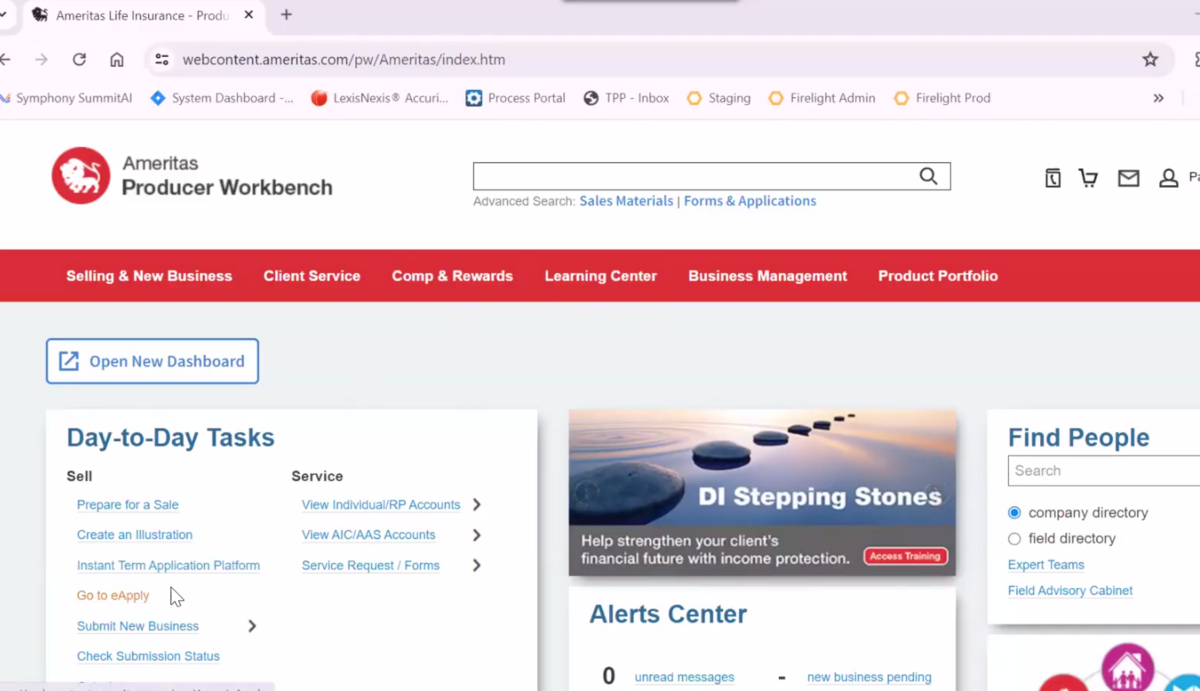The image size is (1200, 691).
Task: Click the browser back arrow
Action: click(x=6, y=60)
